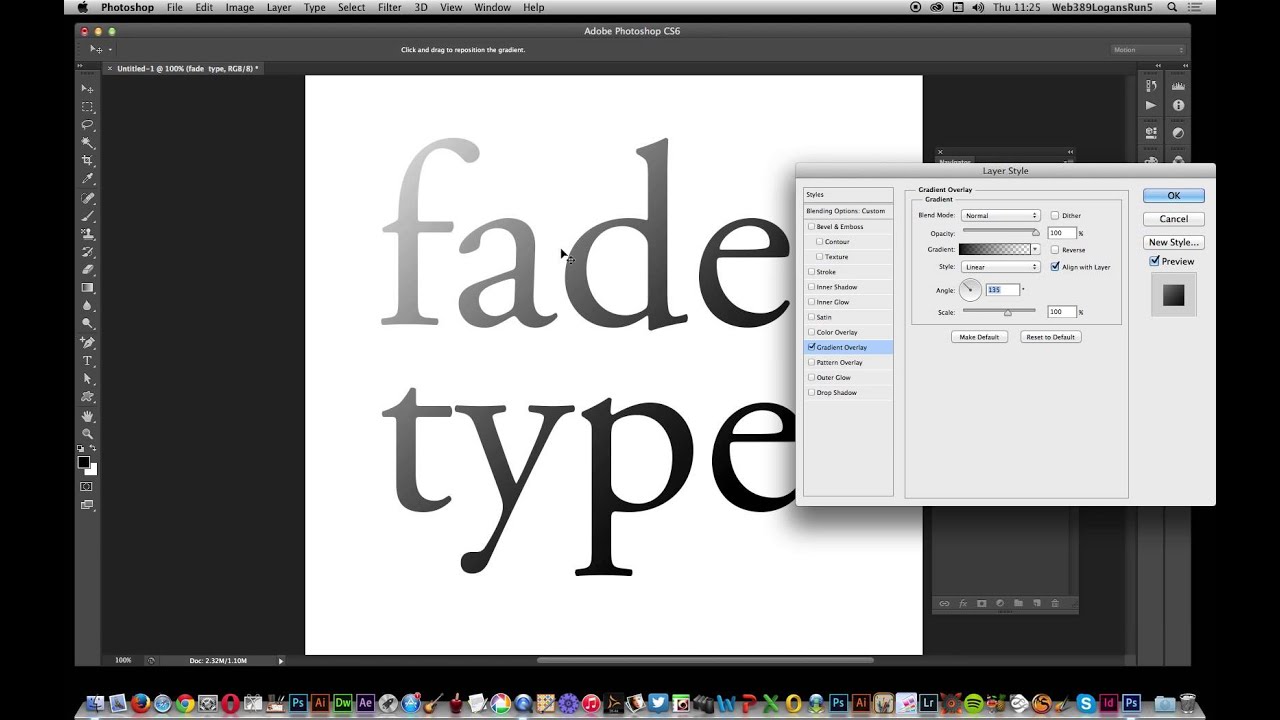Viewport: 1280px width, 720px height.
Task: Enable Bevel & Emboss style
Action: coord(811,227)
